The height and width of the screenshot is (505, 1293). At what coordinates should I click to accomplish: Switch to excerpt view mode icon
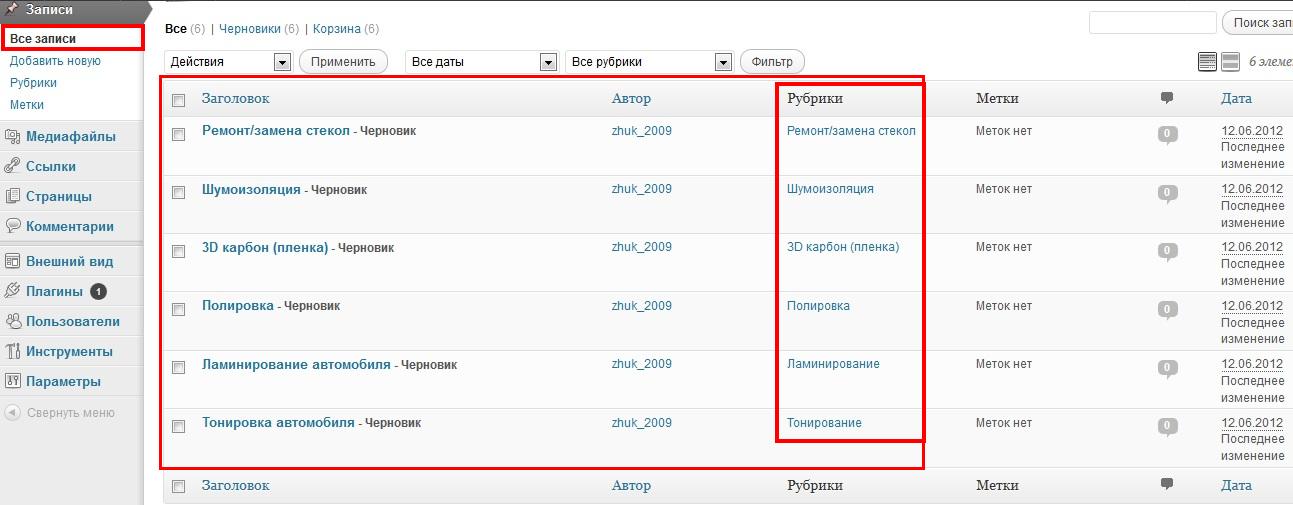1230,62
